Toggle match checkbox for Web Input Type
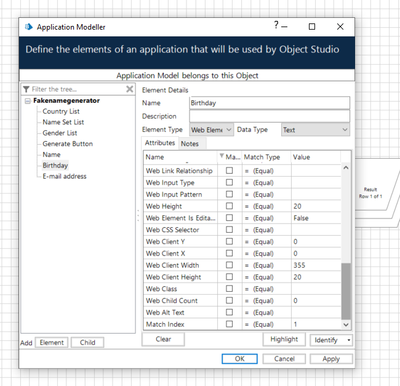The image size is (400, 386). tap(229, 182)
